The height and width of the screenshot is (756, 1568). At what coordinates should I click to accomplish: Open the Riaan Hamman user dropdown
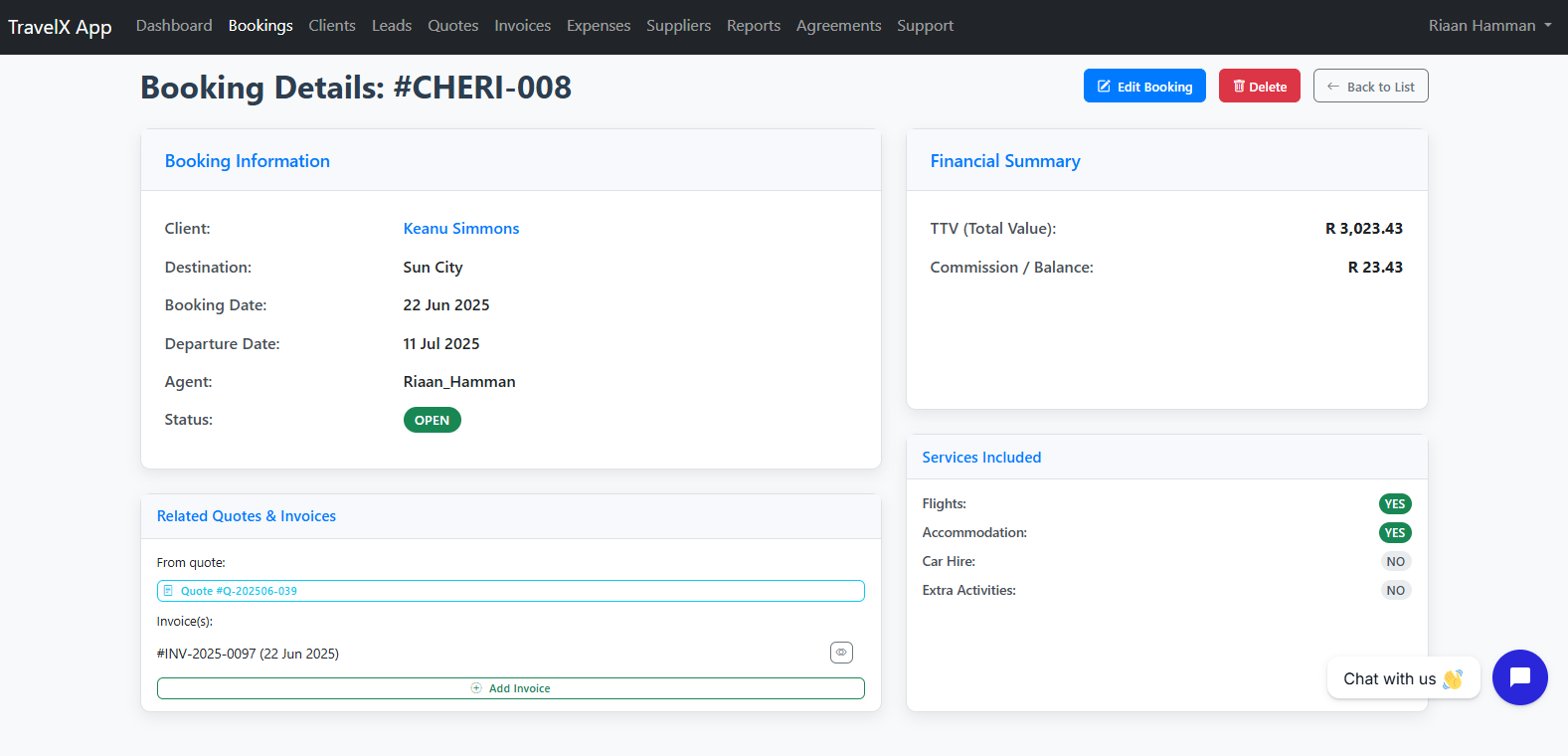point(1488,26)
